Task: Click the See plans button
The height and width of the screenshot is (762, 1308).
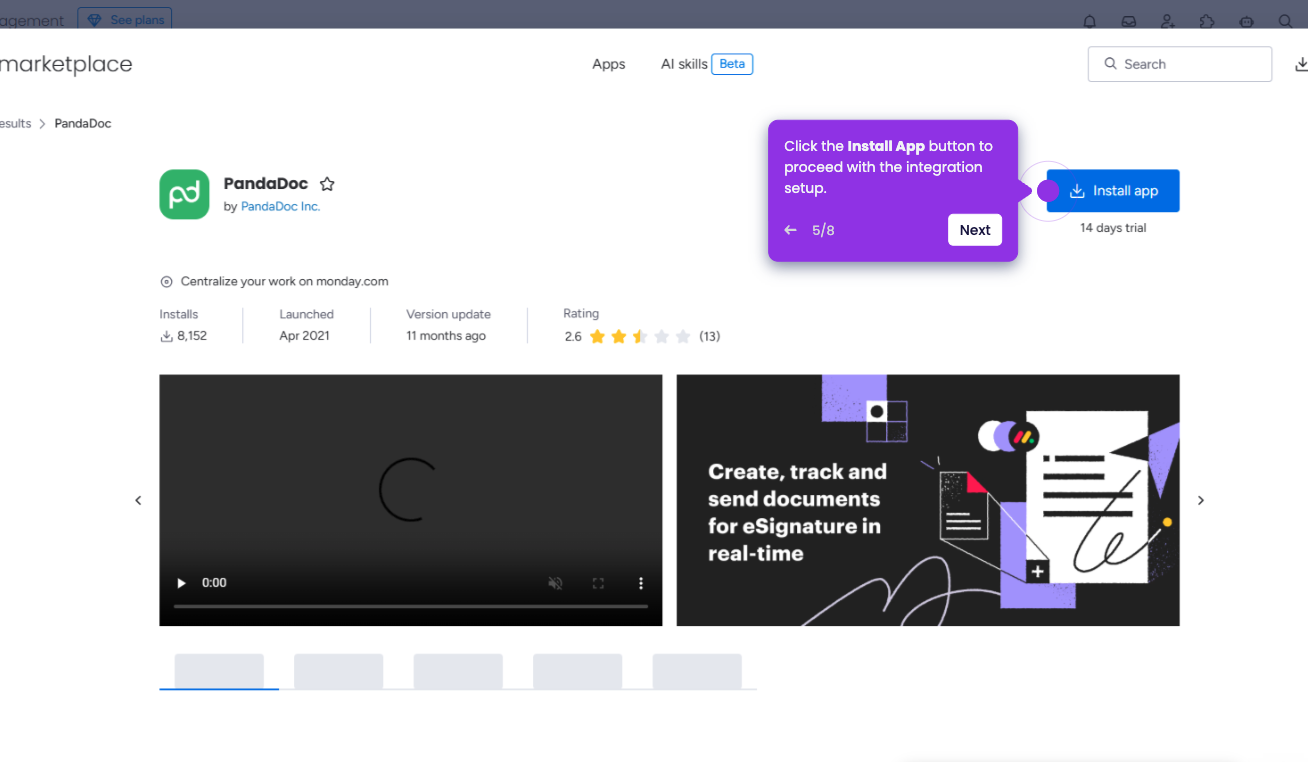Action: point(125,20)
